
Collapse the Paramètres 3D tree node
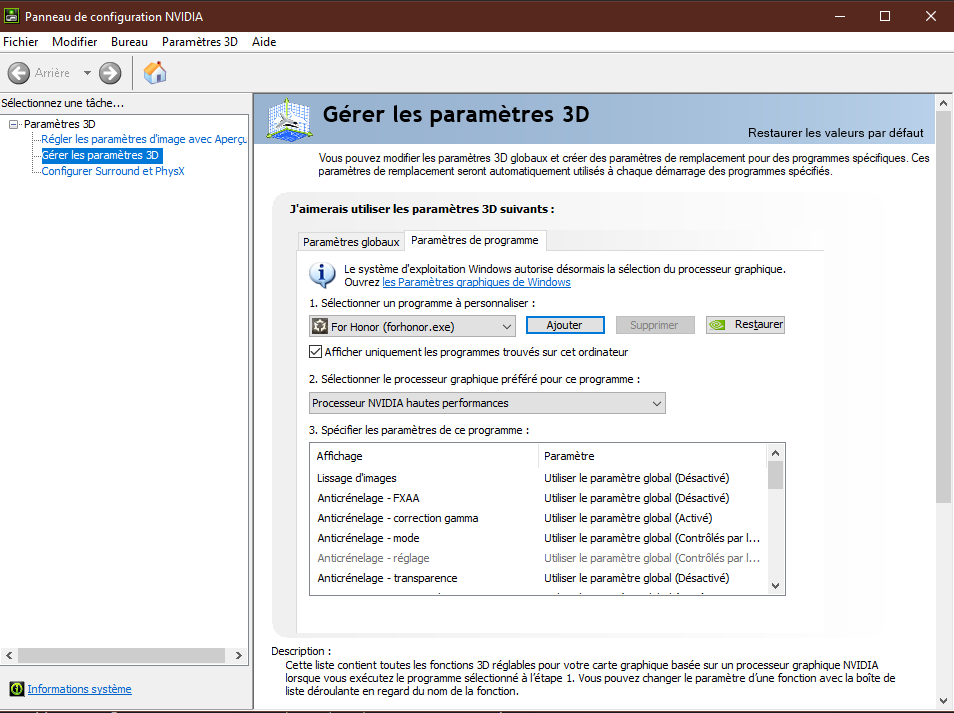coord(13,124)
